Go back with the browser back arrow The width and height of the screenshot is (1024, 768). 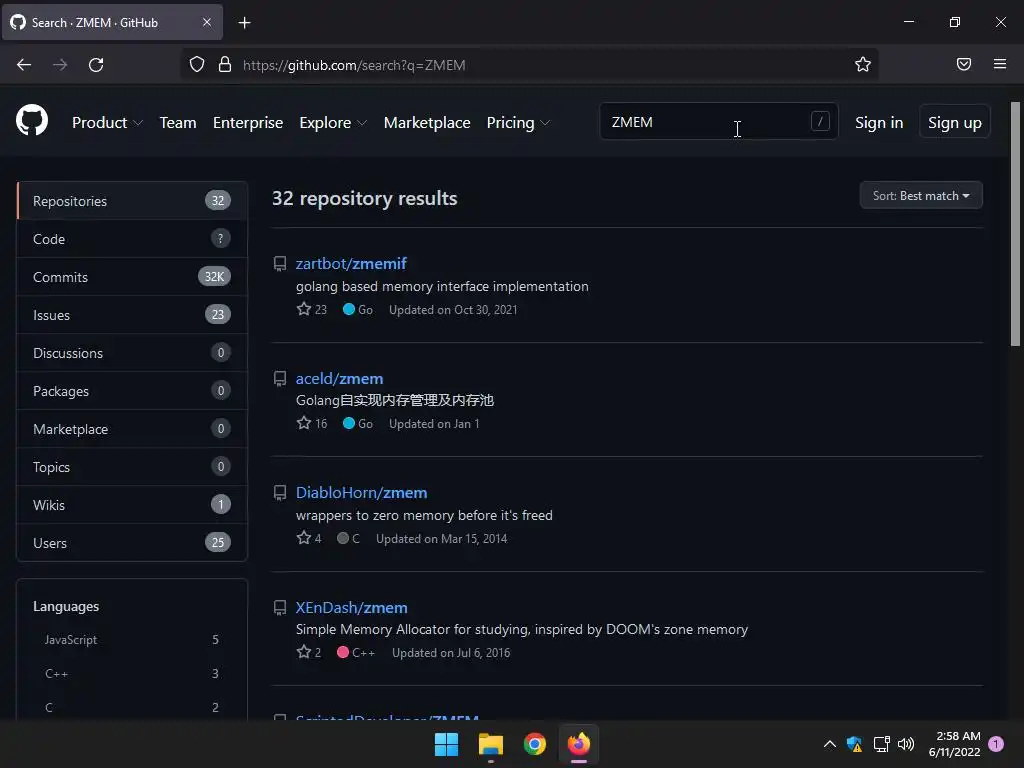tap(24, 65)
